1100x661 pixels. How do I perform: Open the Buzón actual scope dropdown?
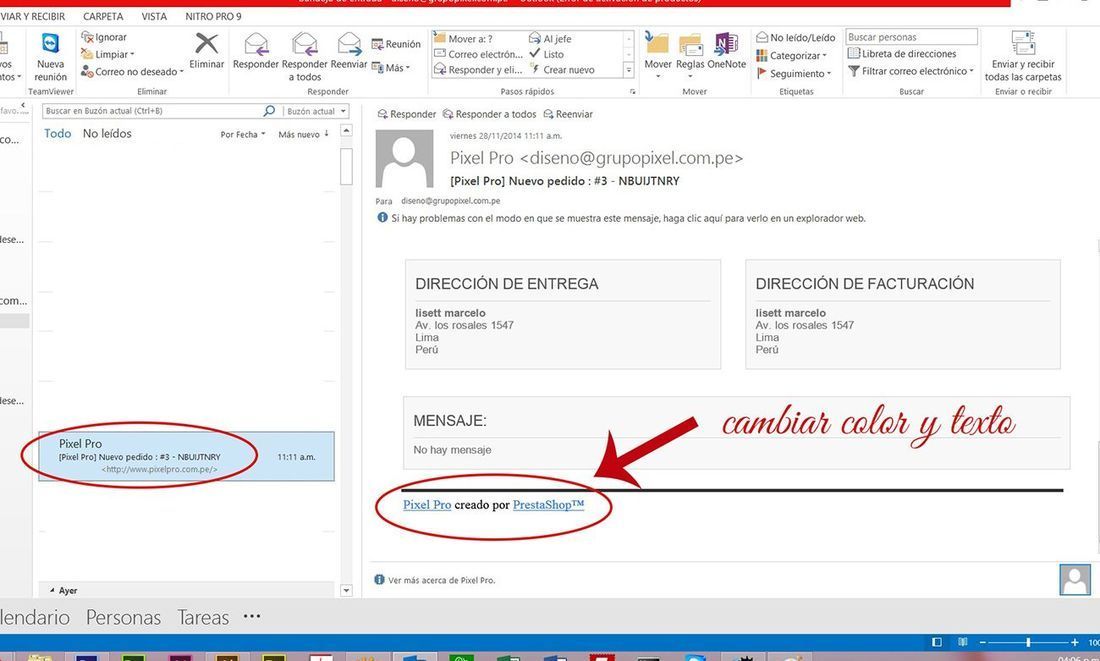coord(316,111)
